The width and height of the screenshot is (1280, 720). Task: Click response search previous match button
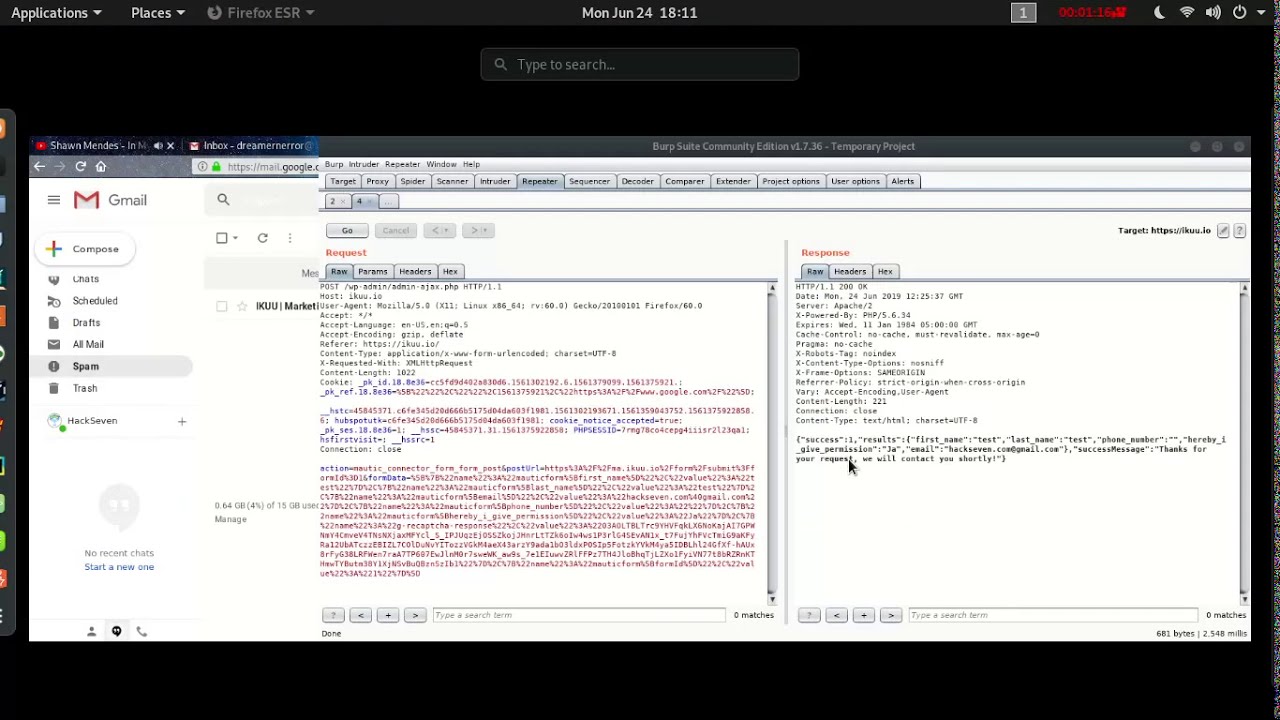(x=837, y=616)
